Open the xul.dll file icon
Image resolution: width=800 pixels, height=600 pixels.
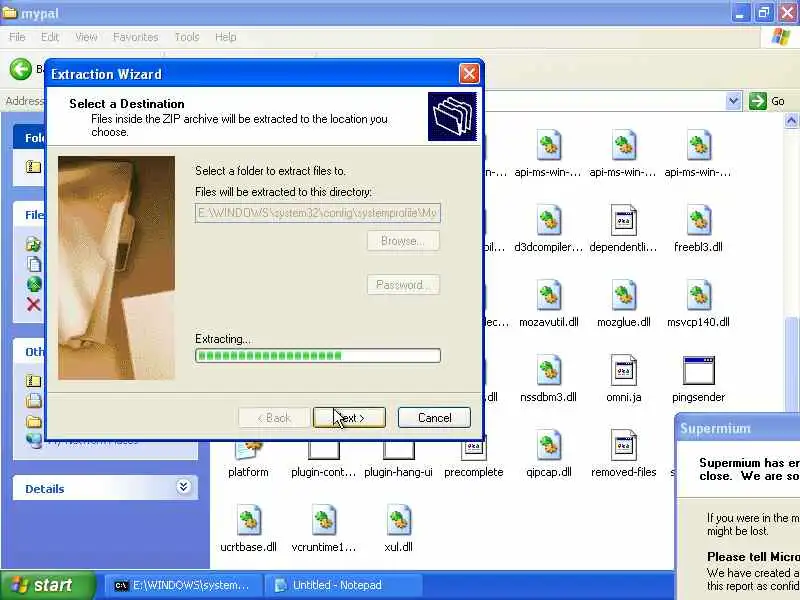point(398,520)
